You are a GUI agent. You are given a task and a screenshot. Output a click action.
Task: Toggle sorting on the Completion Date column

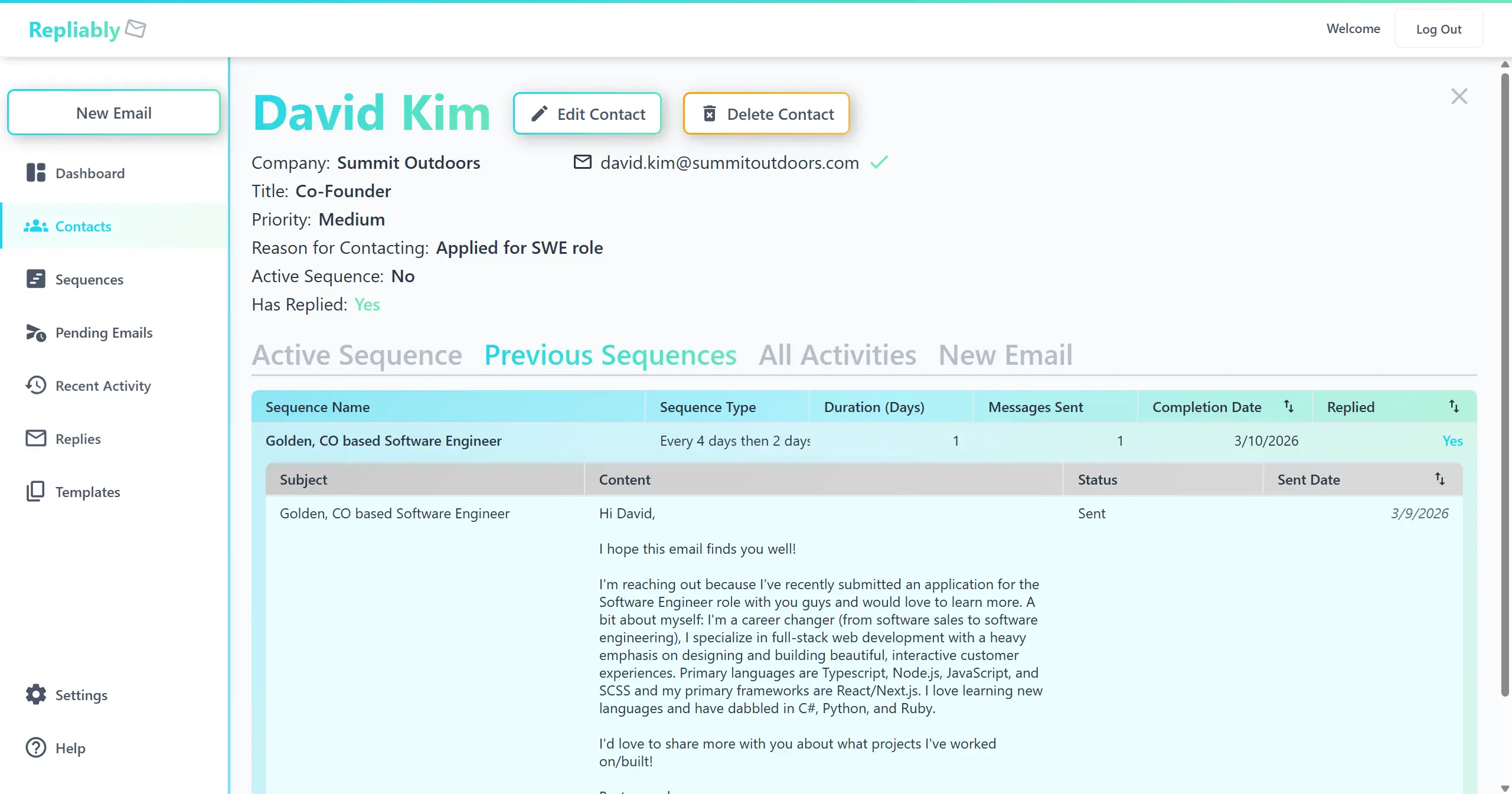[1289, 407]
